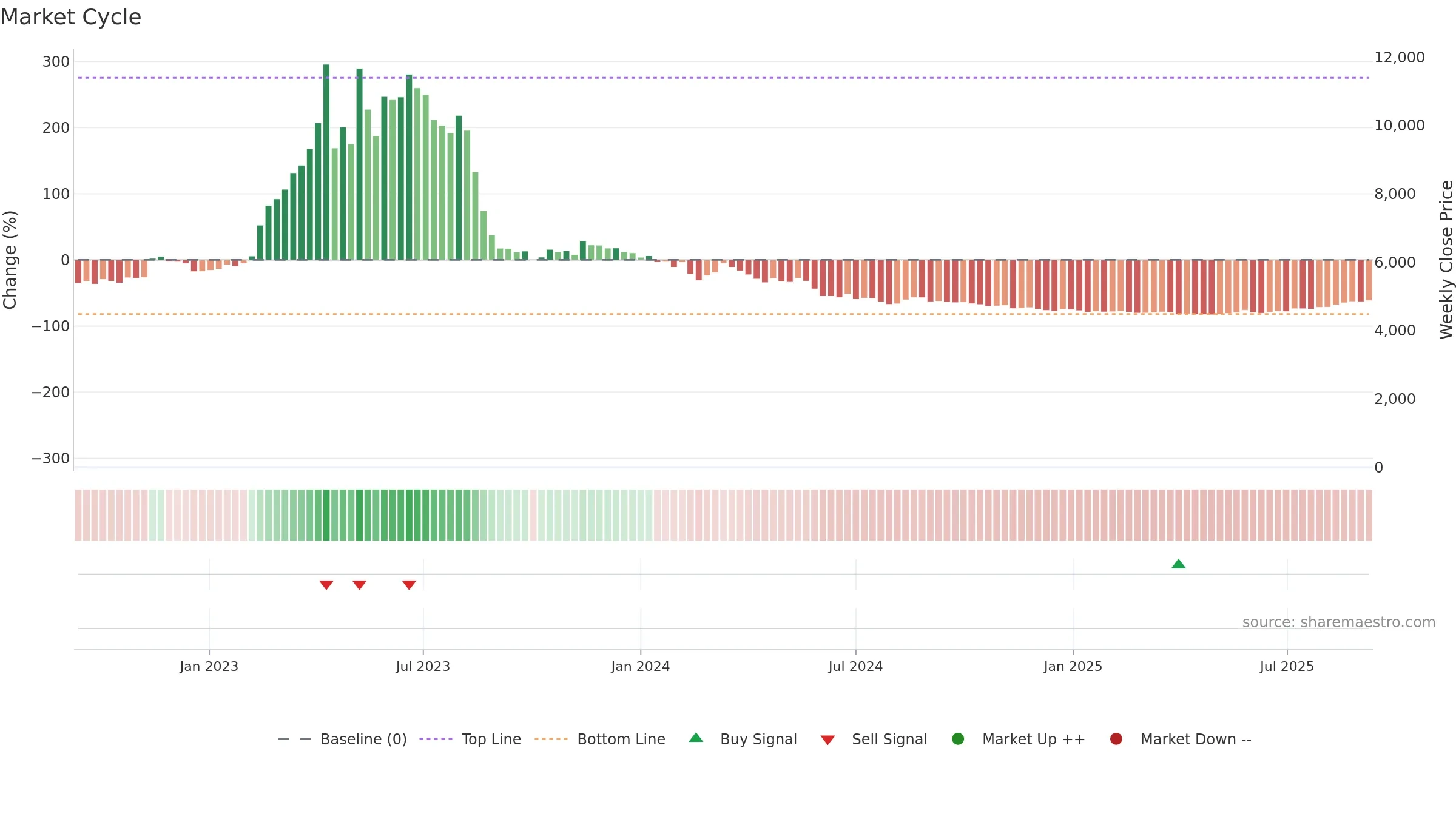Click the first red sell signal marker
The width and height of the screenshot is (1456, 819).
(x=326, y=585)
